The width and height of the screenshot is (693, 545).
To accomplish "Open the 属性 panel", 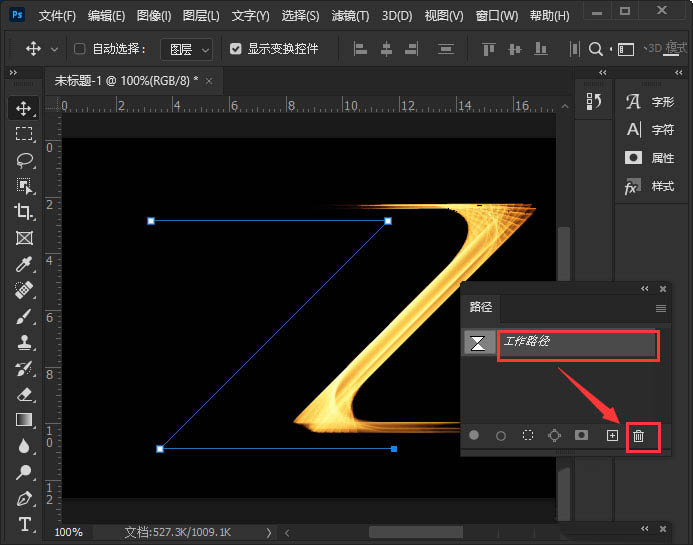I will (650, 158).
